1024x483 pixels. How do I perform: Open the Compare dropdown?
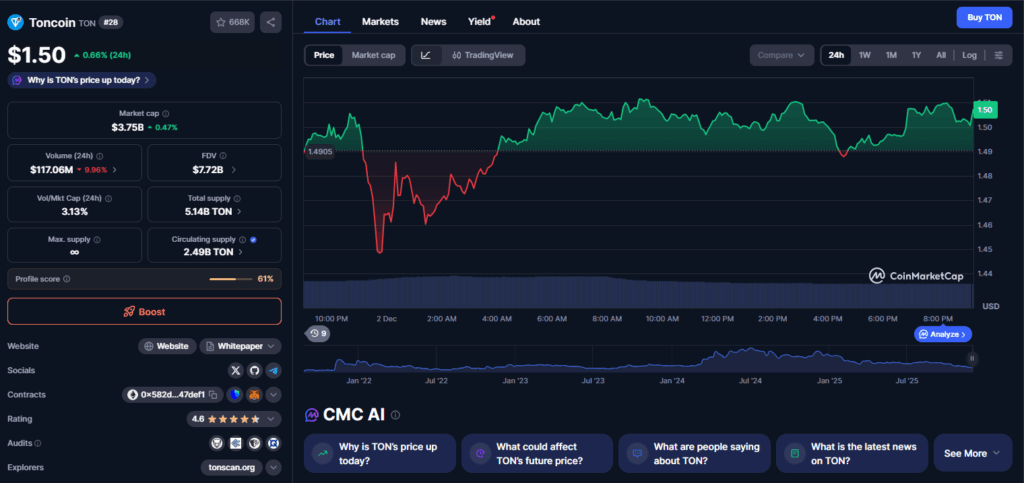point(781,55)
